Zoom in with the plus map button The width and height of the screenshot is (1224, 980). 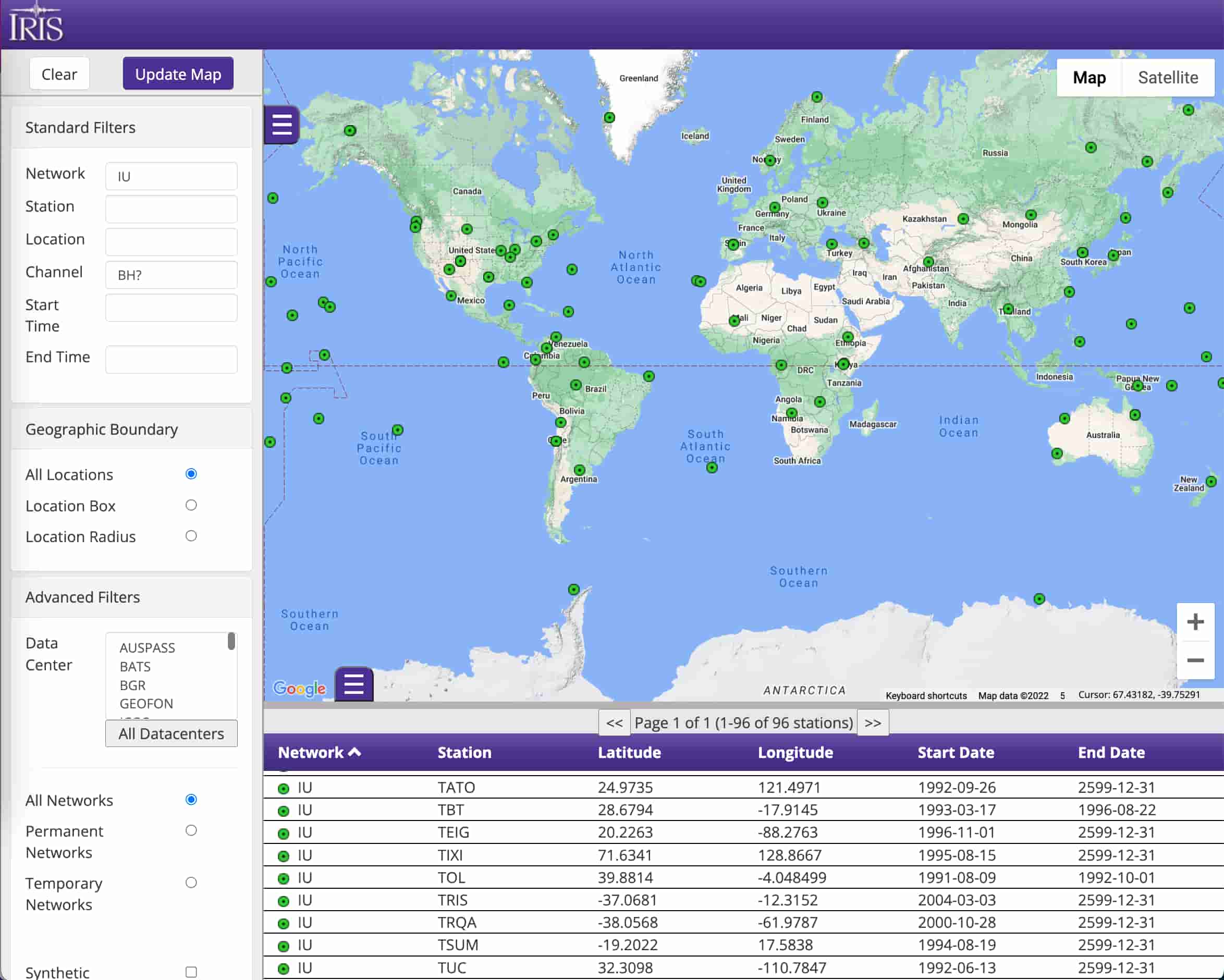pyautogui.click(x=1195, y=622)
